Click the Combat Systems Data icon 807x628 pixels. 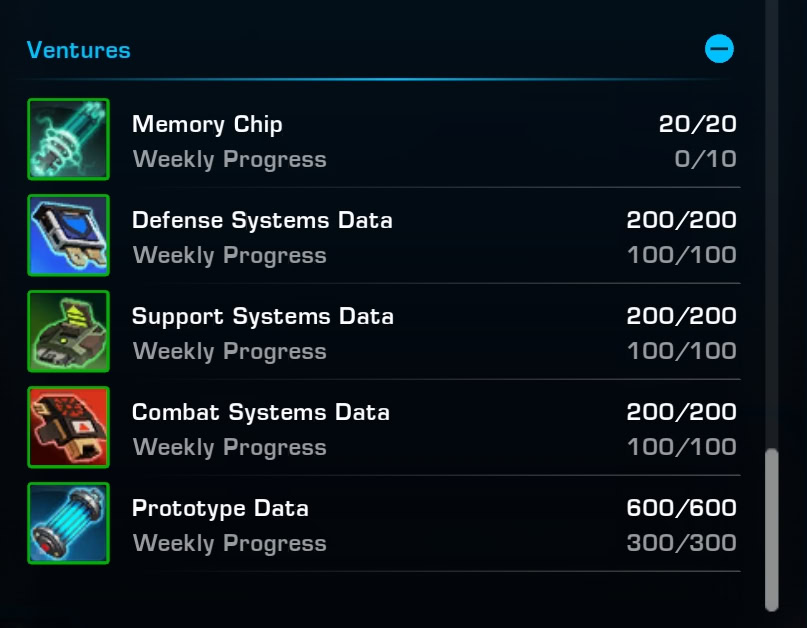point(68,427)
